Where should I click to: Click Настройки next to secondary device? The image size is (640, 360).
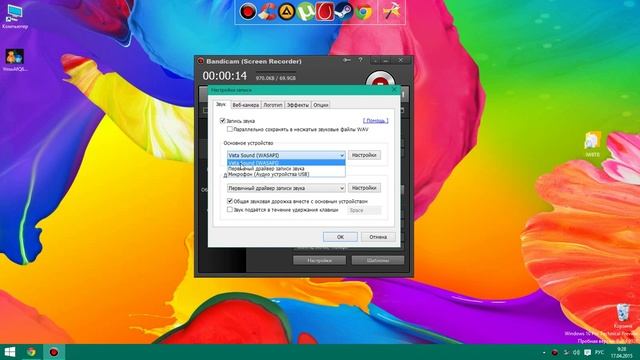[x=364, y=188]
